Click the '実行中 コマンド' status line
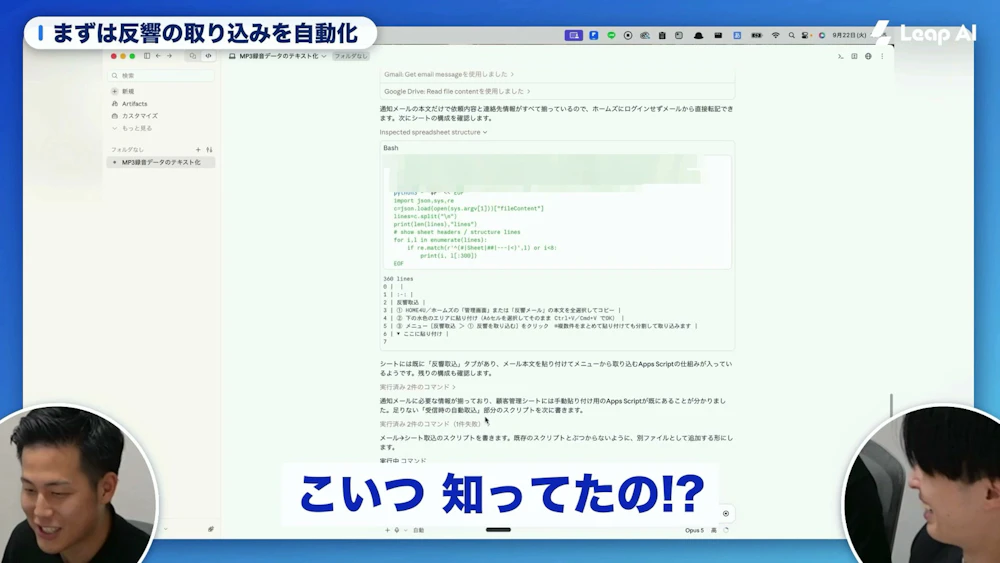The width and height of the screenshot is (1000, 563). pyautogui.click(x=403, y=460)
